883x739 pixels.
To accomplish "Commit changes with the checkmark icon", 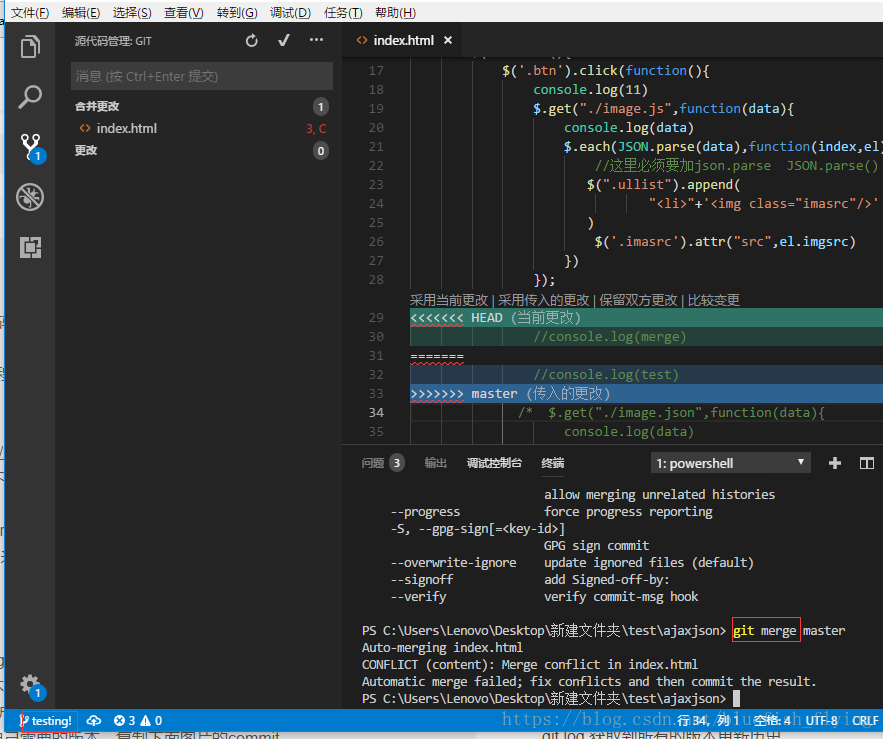I will pyautogui.click(x=284, y=41).
